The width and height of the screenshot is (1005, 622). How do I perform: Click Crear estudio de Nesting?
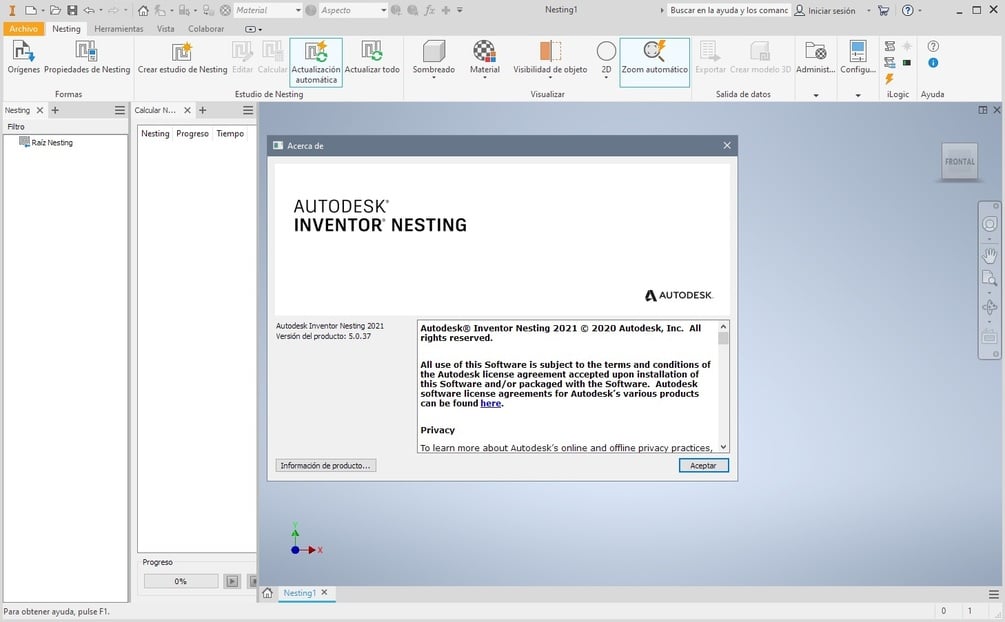[182, 56]
